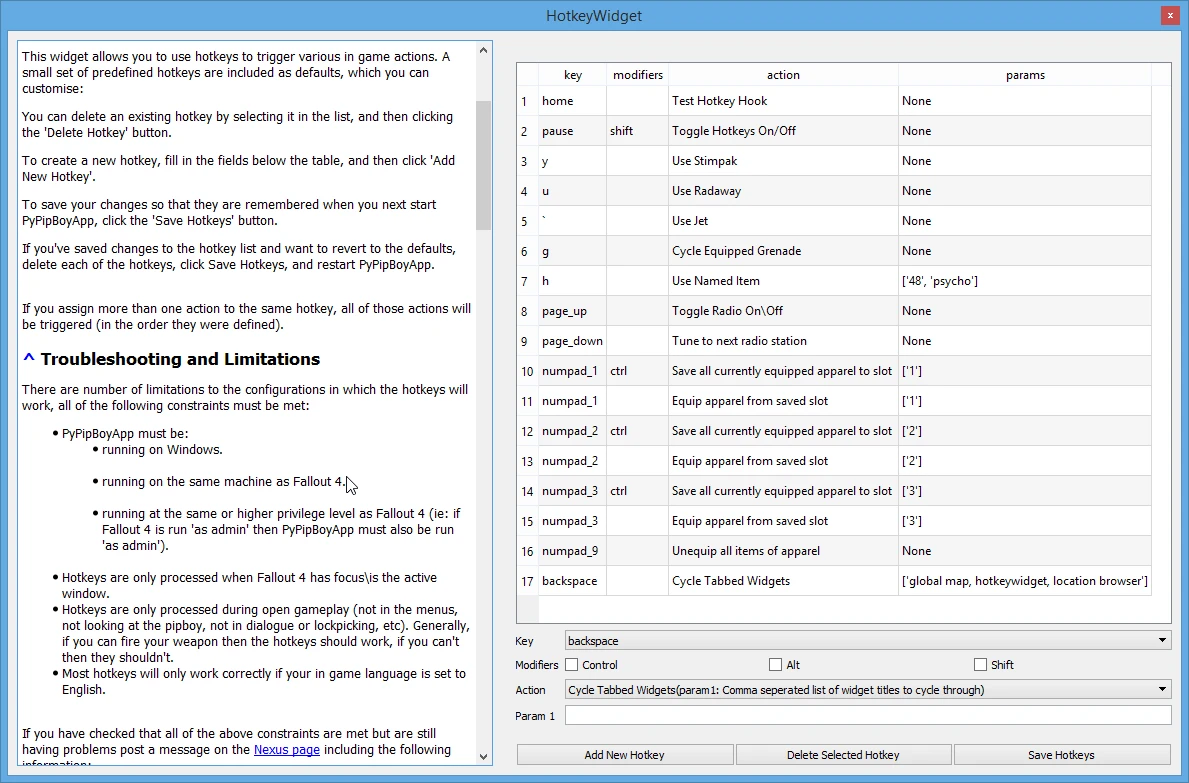Viewport: 1189px width, 783px height.
Task: Select the 'numpad_3' key cell in row 15
Action: pyautogui.click(x=573, y=521)
